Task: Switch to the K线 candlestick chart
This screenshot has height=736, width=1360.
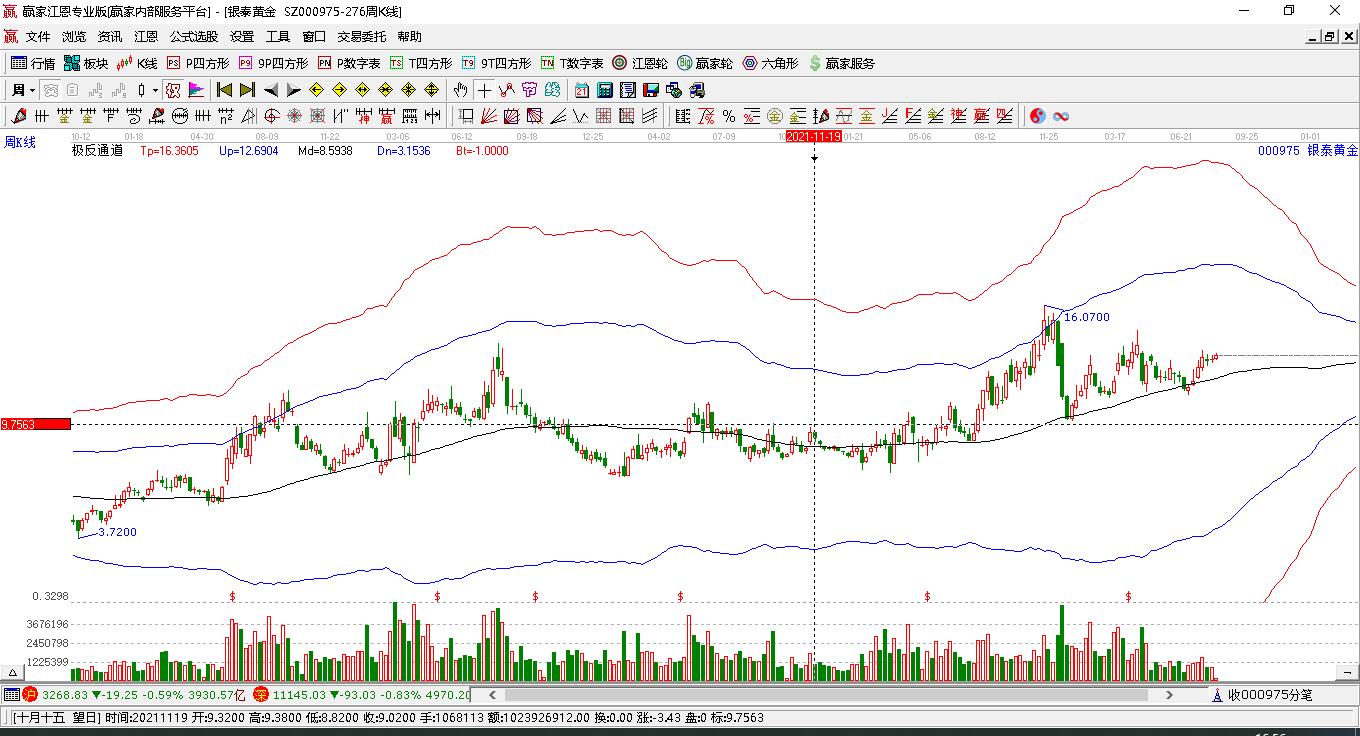Action: (137, 63)
